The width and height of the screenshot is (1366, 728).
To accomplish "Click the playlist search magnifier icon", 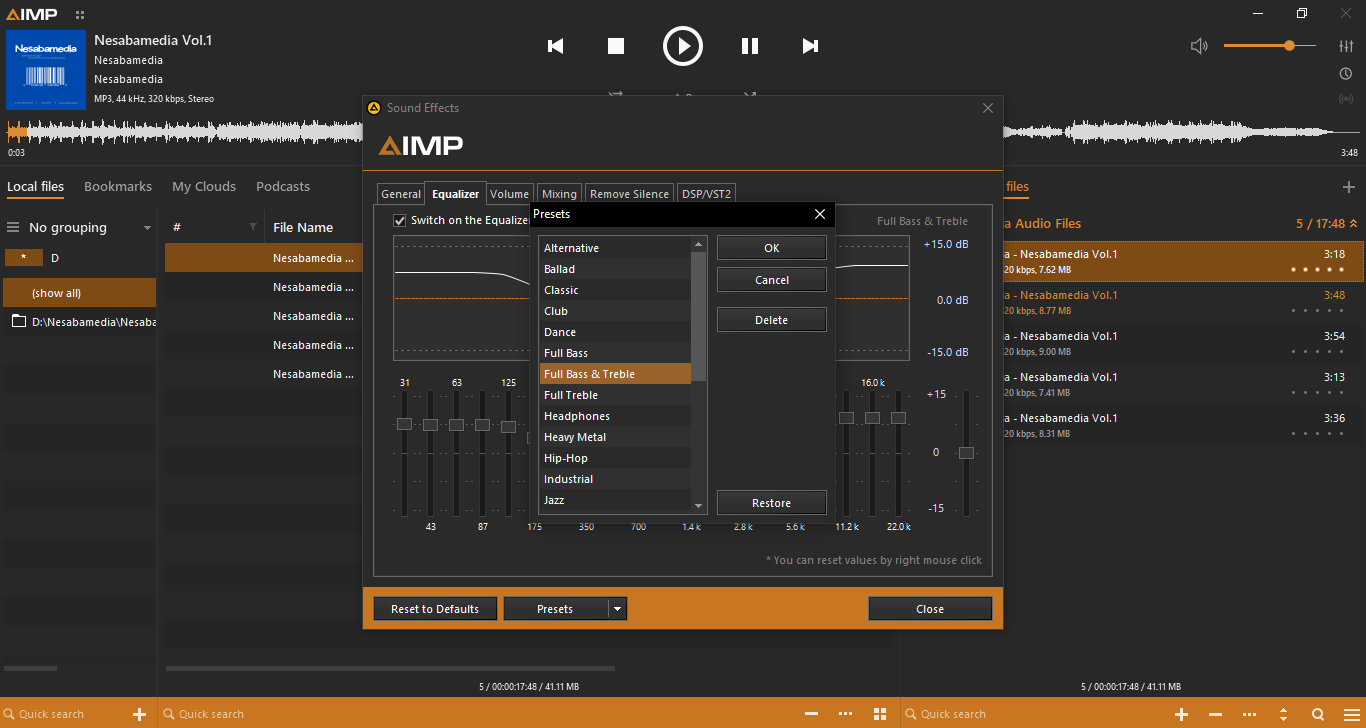I will point(1318,714).
